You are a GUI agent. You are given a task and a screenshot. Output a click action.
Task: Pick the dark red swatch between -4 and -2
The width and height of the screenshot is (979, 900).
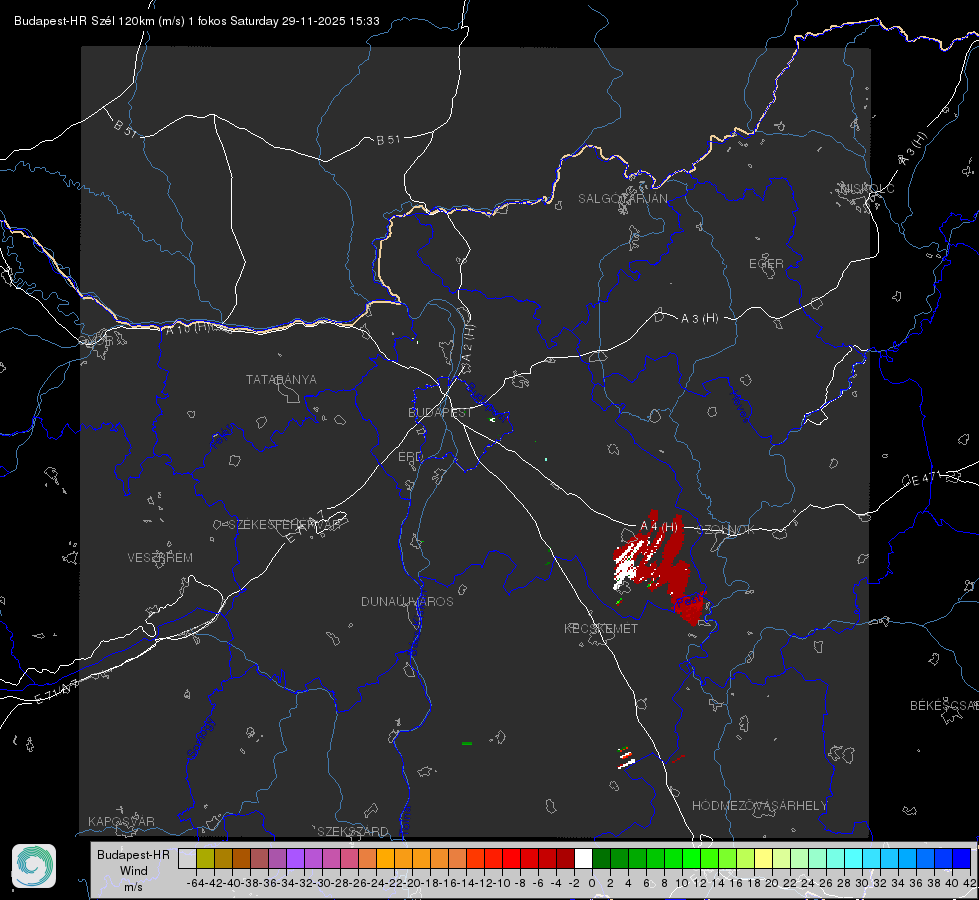566,858
